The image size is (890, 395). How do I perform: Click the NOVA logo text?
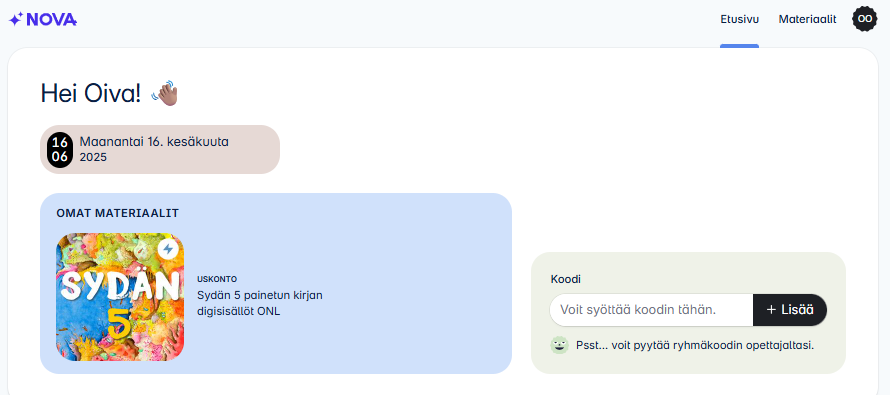click(x=52, y=20)
